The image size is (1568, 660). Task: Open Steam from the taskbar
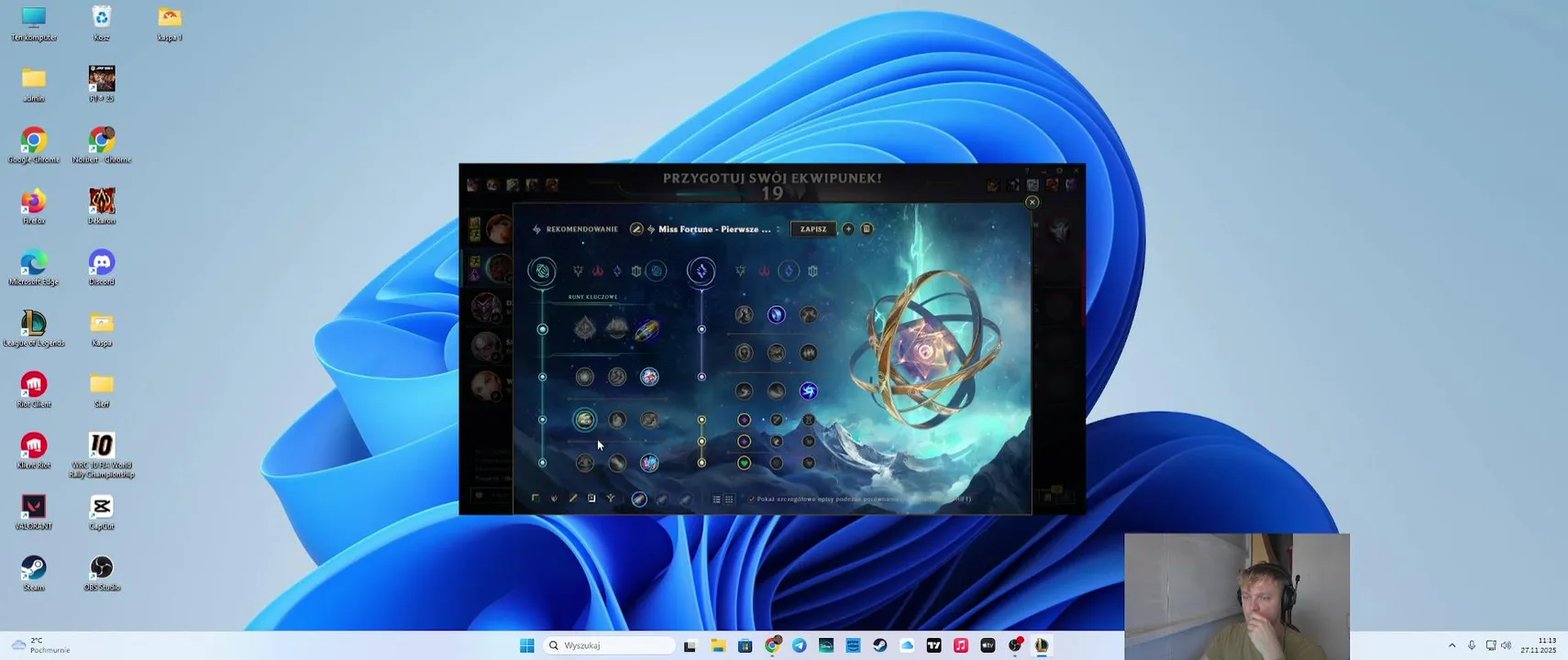click(x=880, y=645)
